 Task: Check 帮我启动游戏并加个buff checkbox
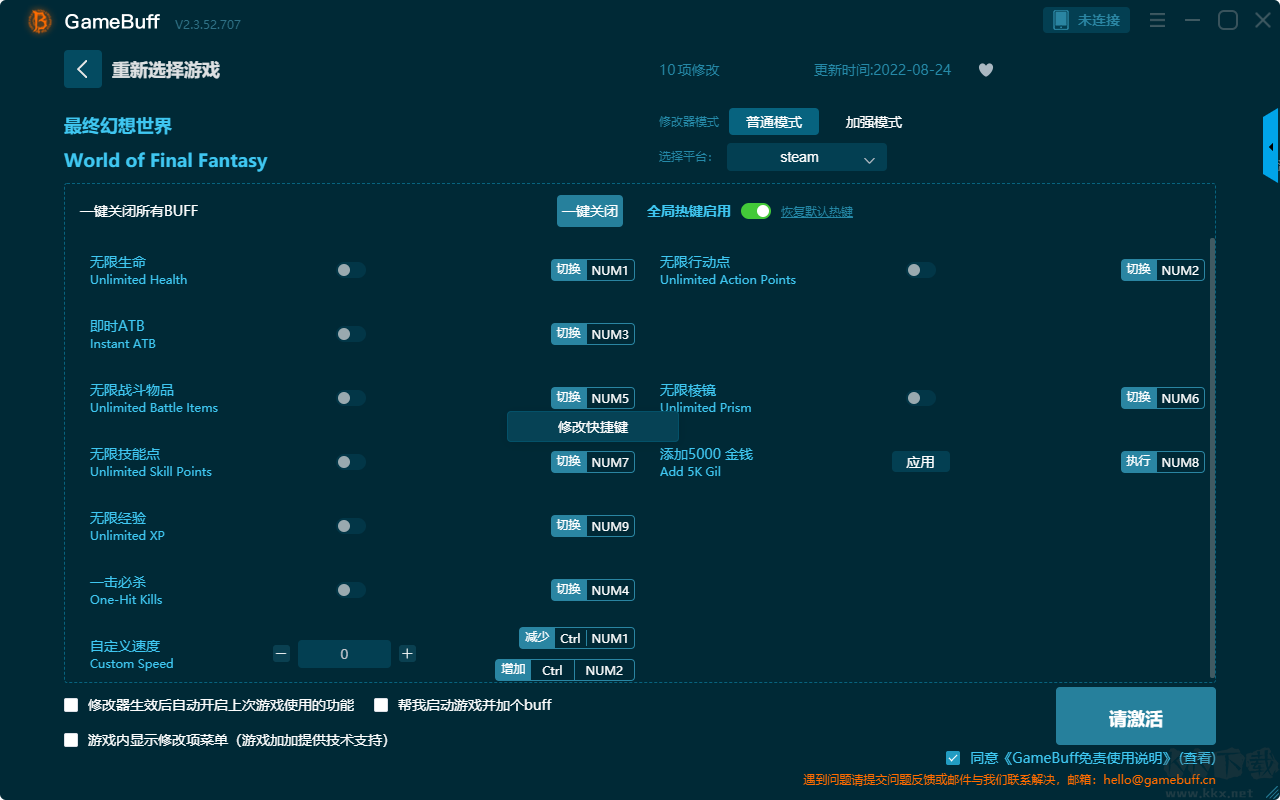coord(381,705)
